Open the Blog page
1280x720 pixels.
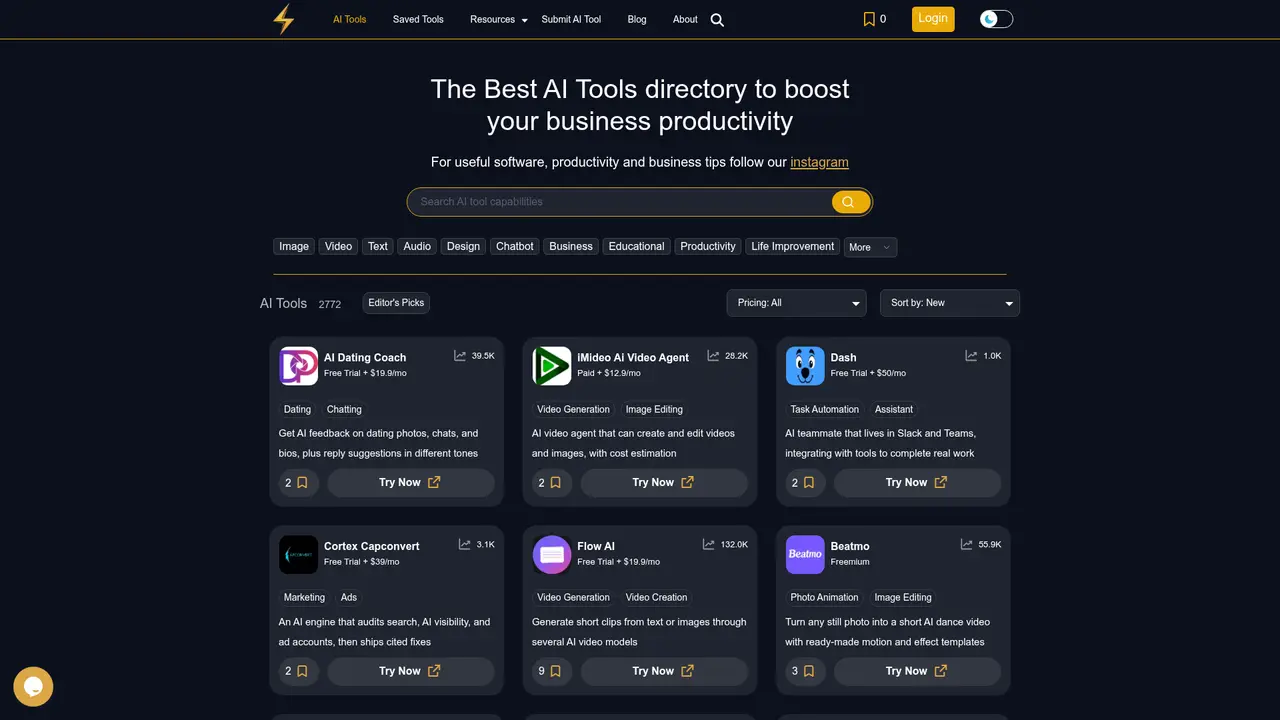tap(637, 19)
